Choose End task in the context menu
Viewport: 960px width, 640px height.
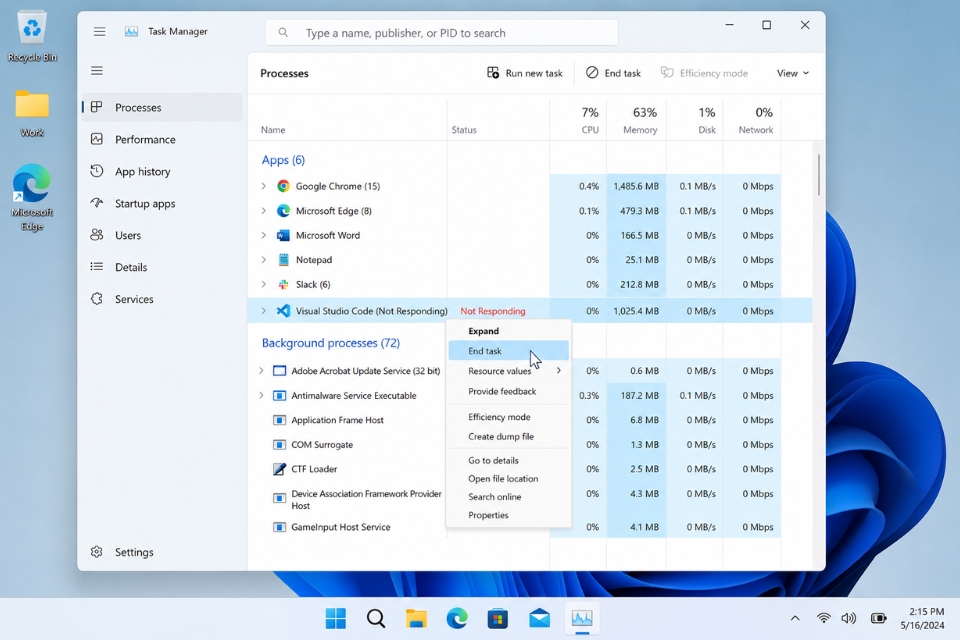[x=509, y=351]
